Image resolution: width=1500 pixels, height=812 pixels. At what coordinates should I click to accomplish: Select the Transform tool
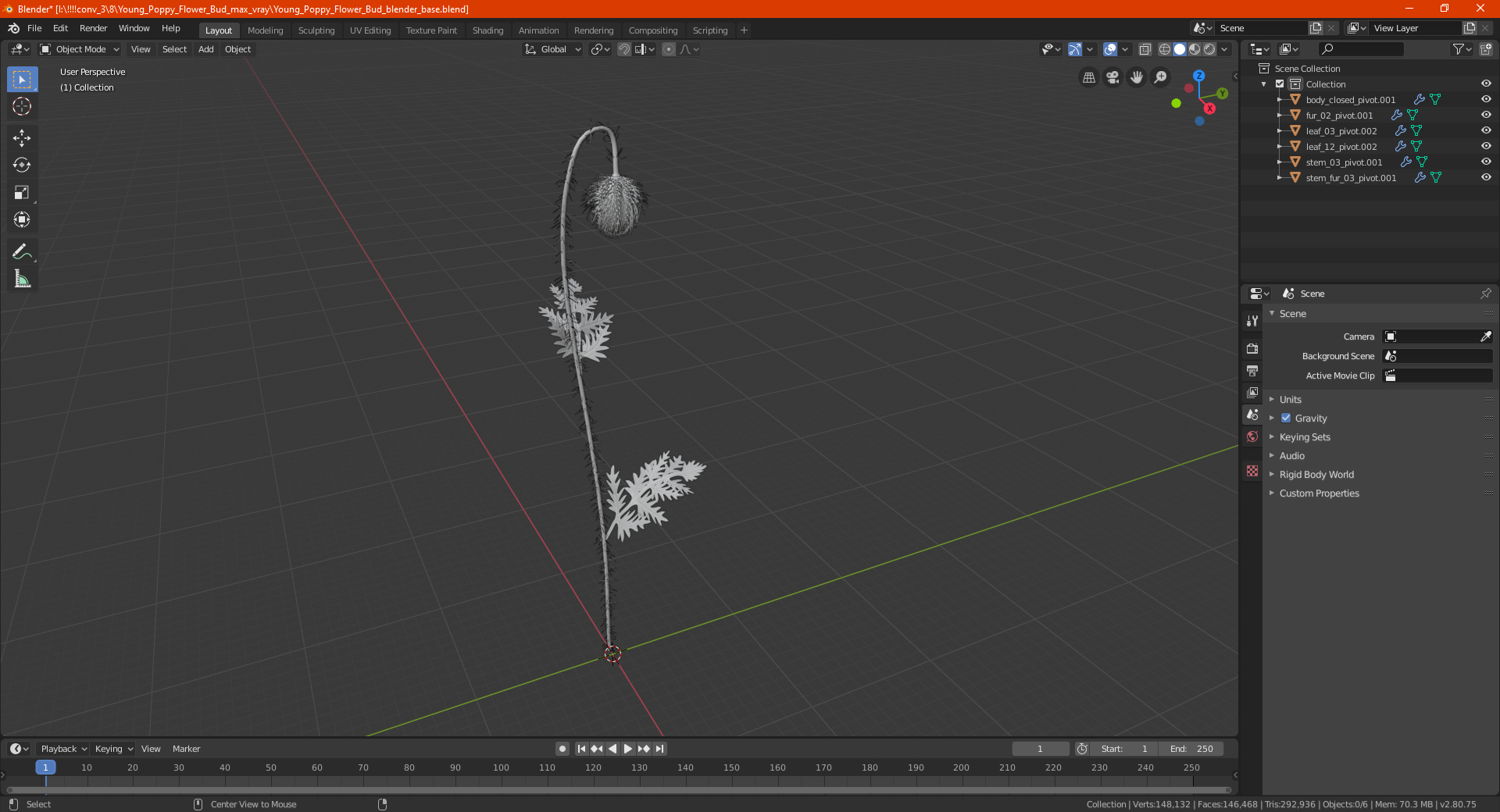click(22, 219)
